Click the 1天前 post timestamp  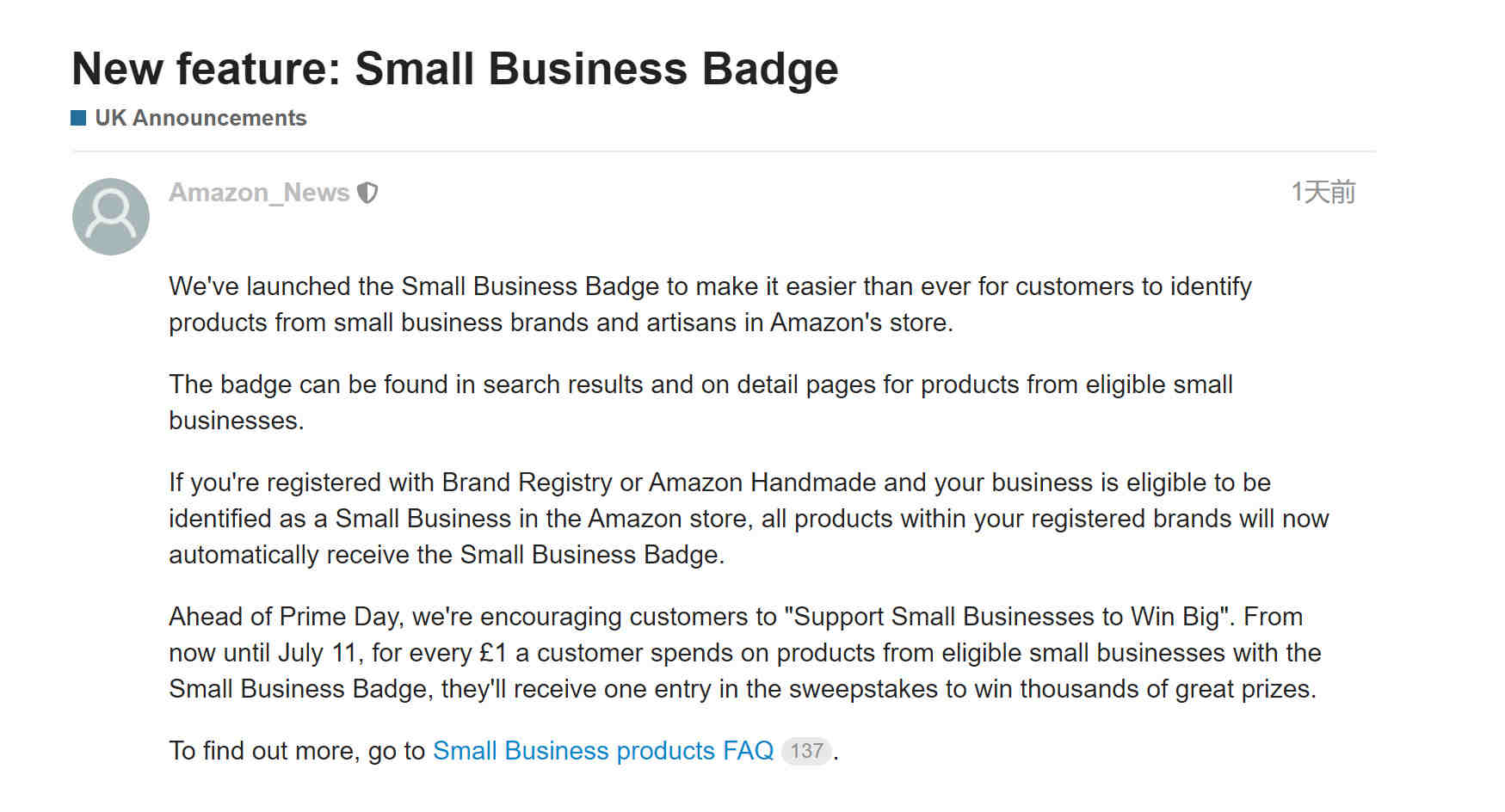pos(1323,192)
